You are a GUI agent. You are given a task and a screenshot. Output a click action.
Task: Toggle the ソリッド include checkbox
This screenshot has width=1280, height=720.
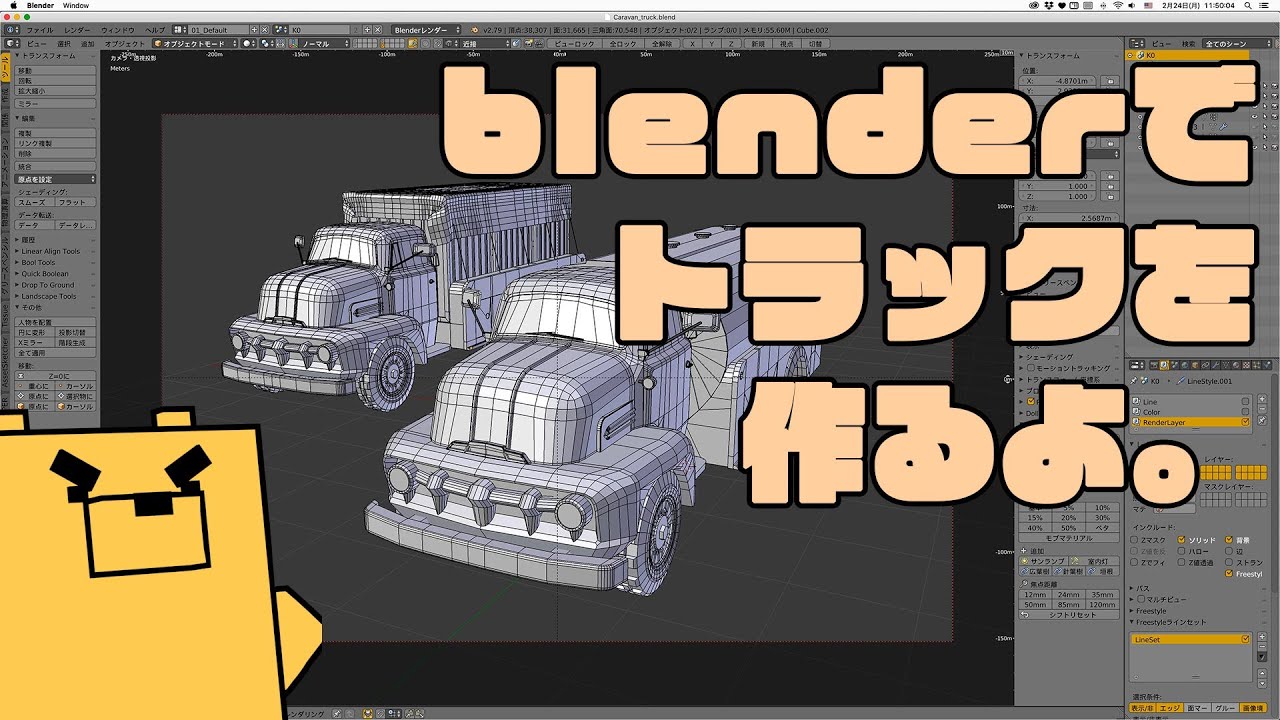(1182, 539)
